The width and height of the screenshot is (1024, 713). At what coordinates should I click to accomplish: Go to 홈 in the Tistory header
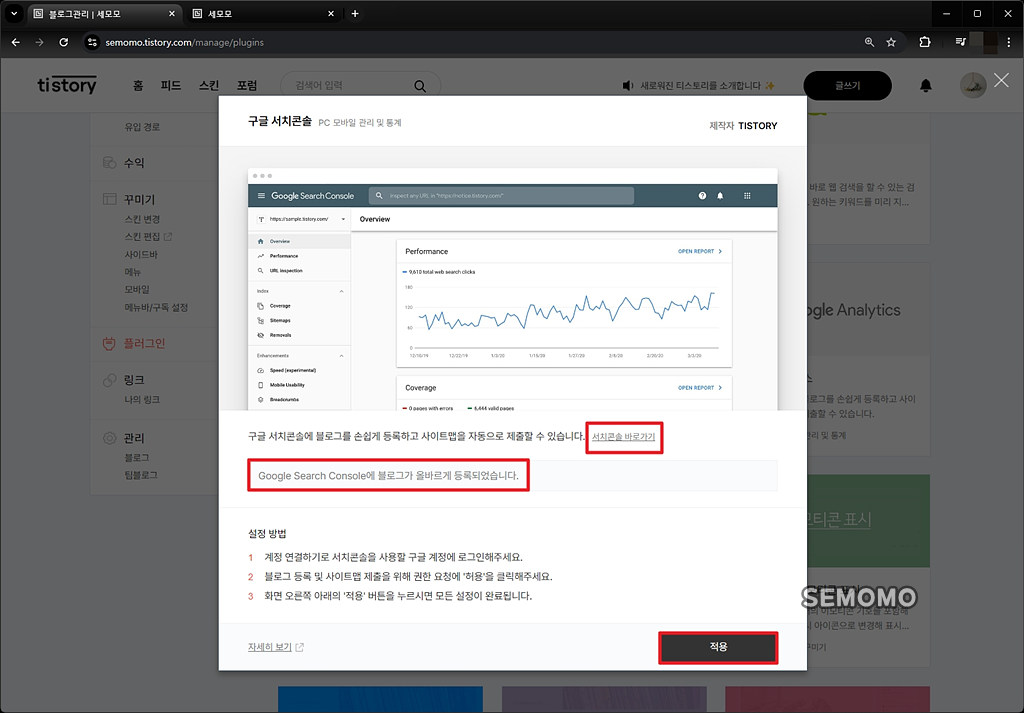coord(138,86)
